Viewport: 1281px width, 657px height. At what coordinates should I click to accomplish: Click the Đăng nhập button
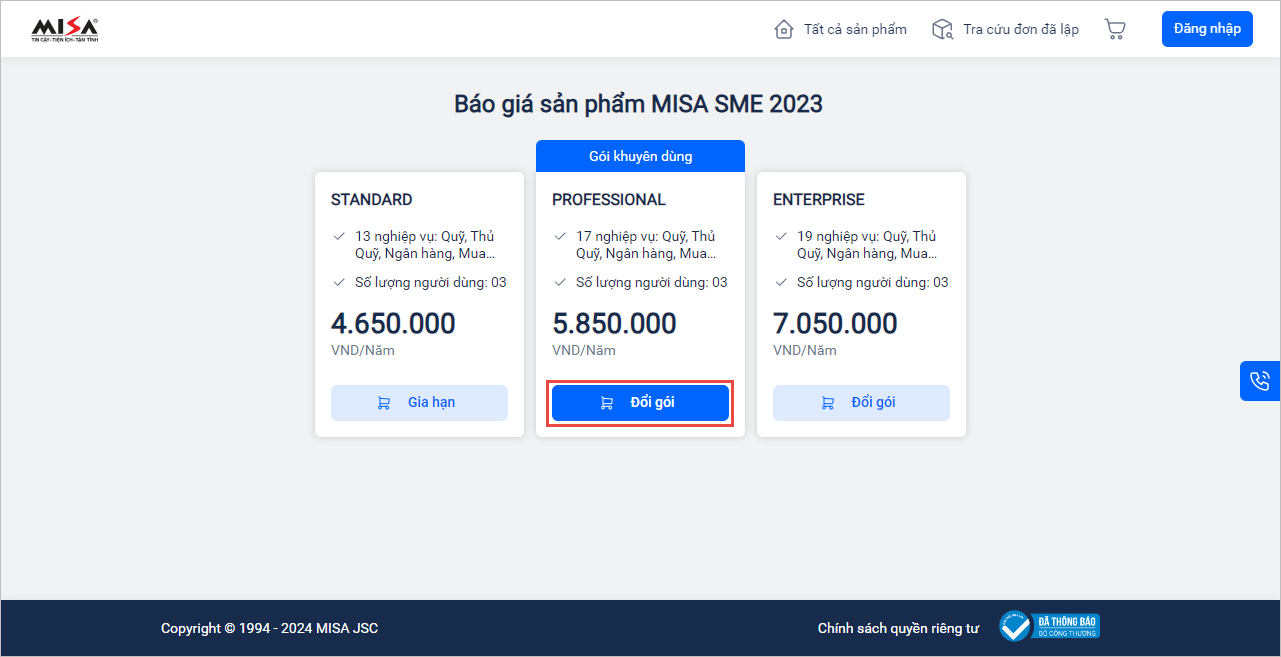pos(1207,29)
